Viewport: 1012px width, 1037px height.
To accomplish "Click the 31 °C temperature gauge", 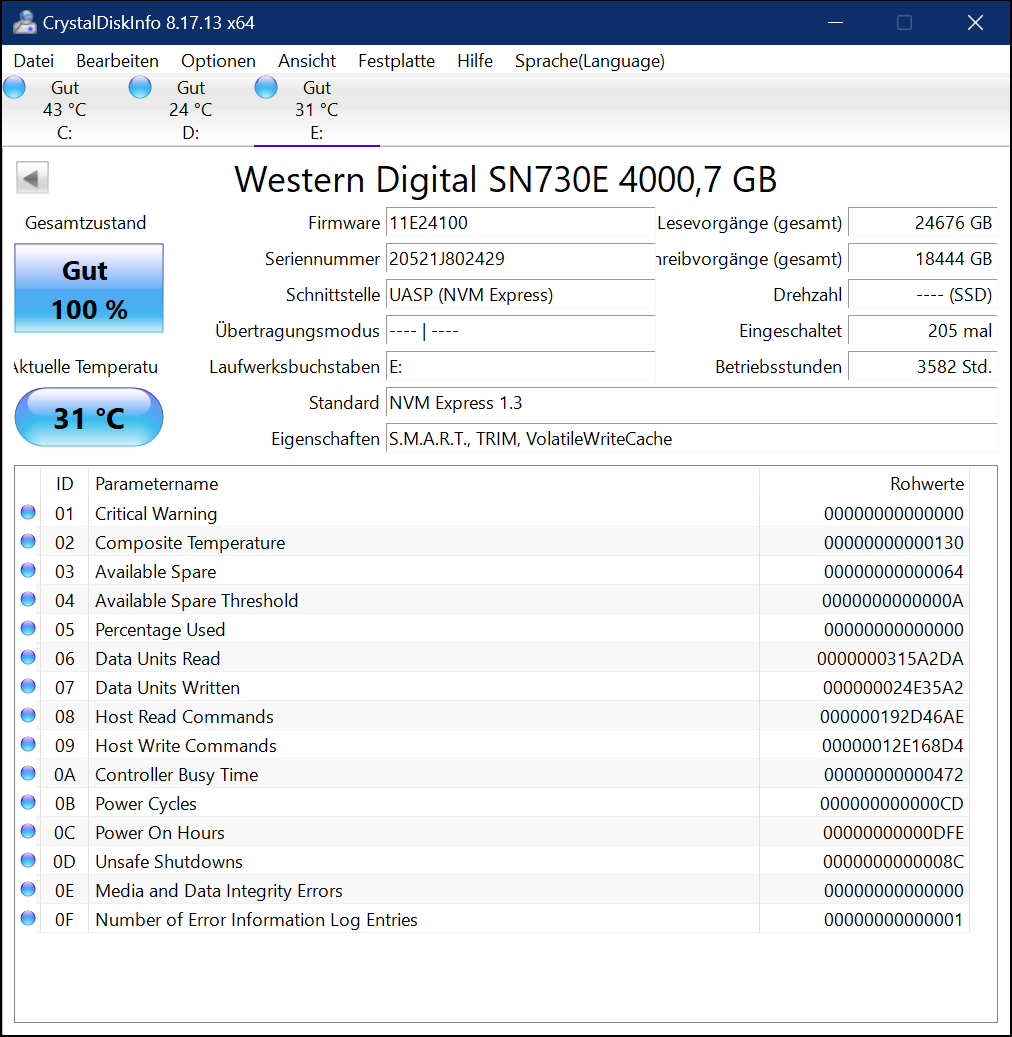I will (88, 417).
